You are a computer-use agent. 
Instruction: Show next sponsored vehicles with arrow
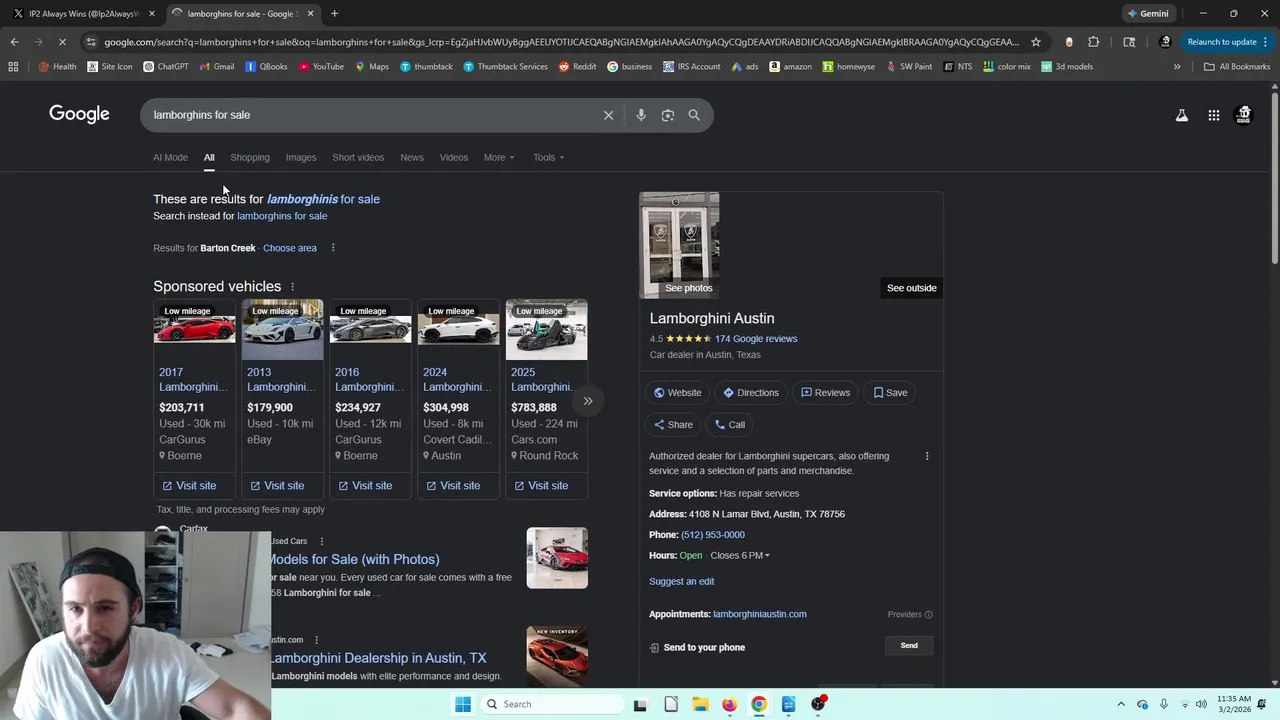(588, 401)
